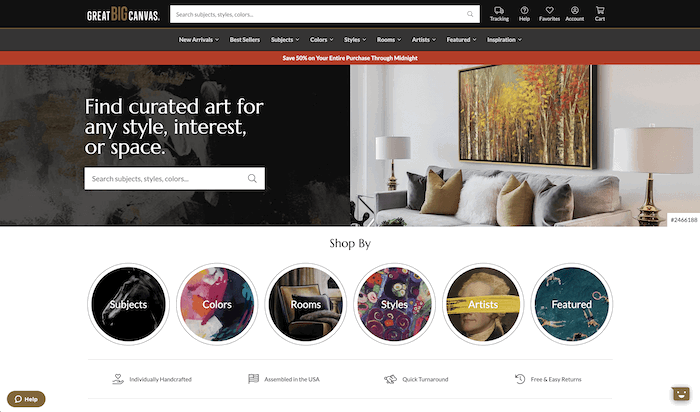Click the magnifier icon in hero search box
The height and width of the screenshot is (412, 700).
point(252,179)
